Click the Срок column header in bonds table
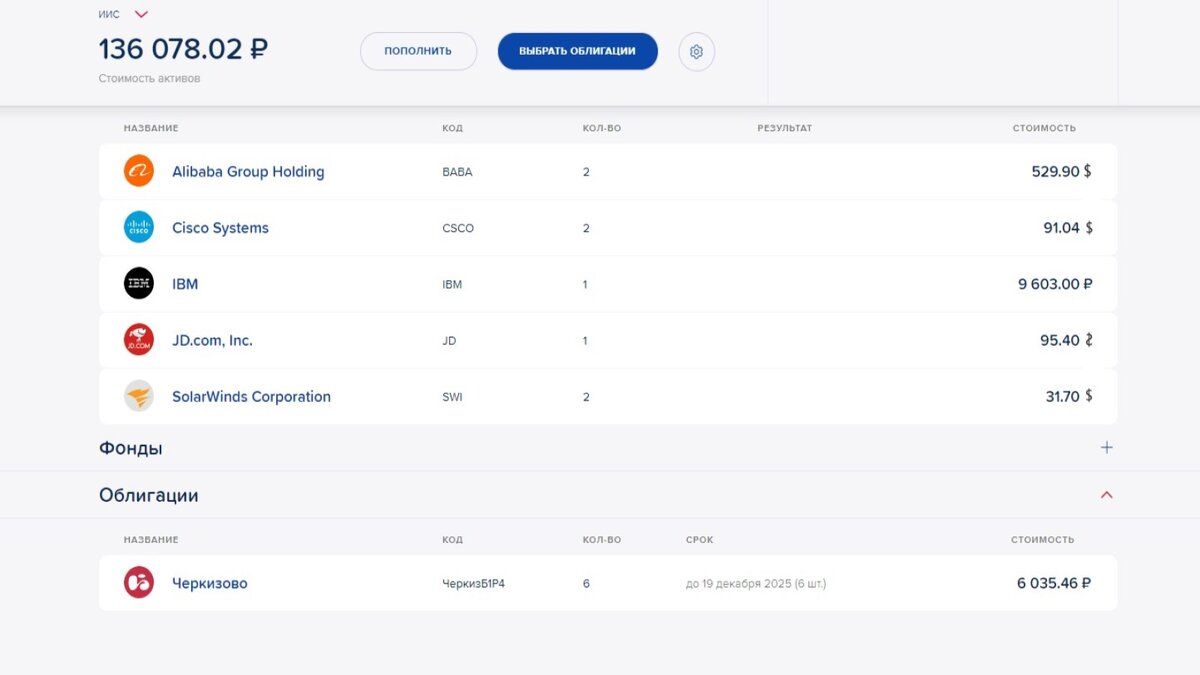Image resolution: width=1200 pixels, height=675 pixels. (700, 540)
